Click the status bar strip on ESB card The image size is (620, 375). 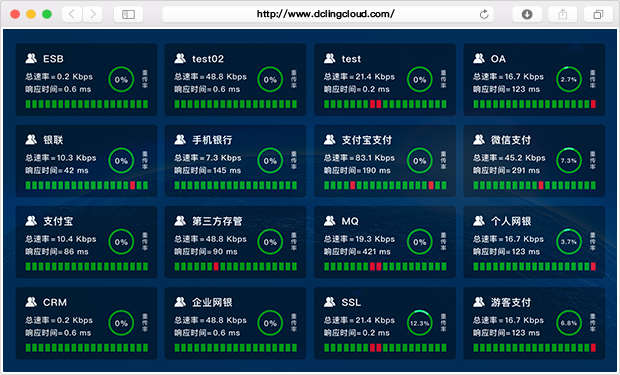click(x=87, y=104)
